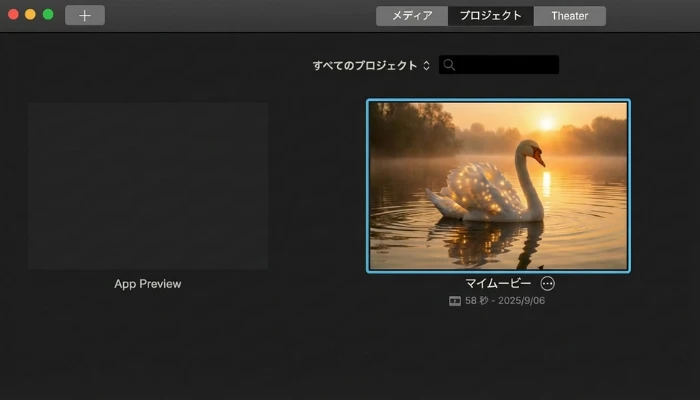Select the blank App Preview project thumbnail
This screenshot has height=400, width=700.
click(x=148, y=185)
